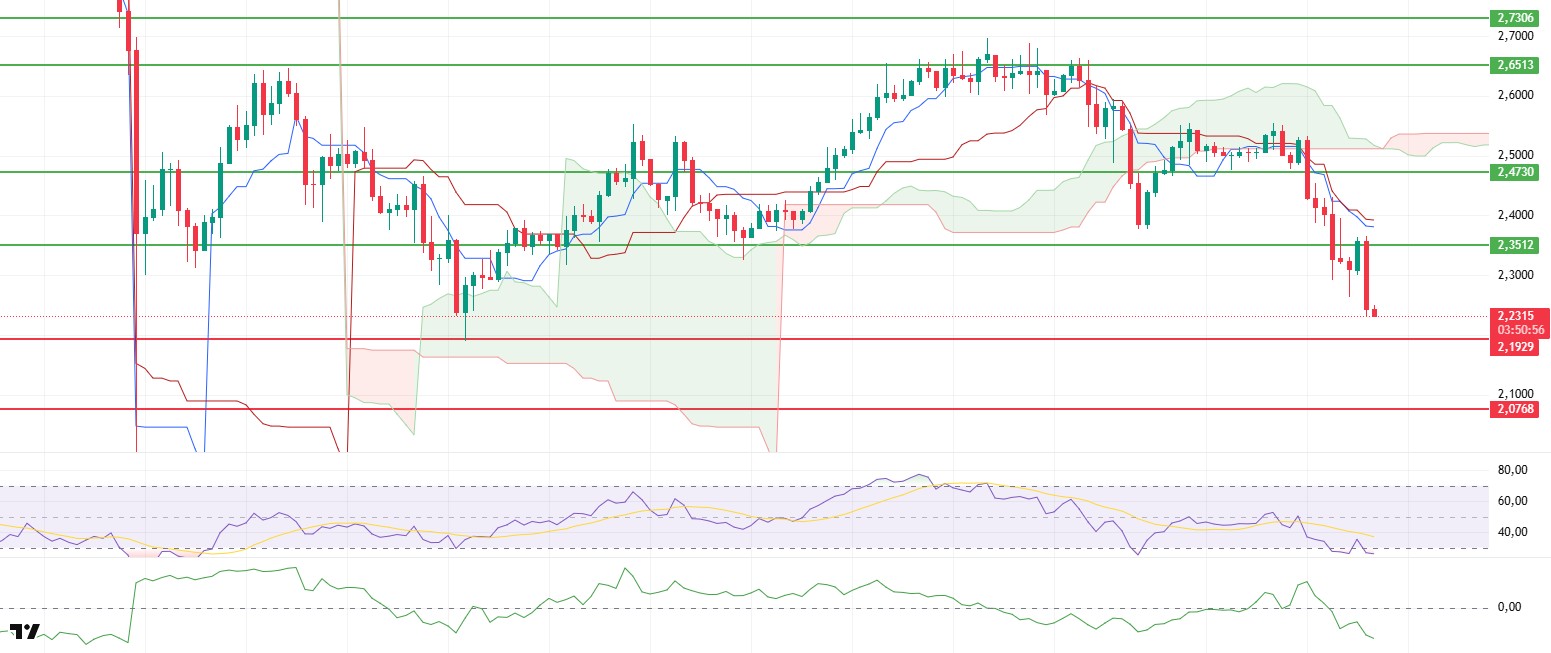Click the 2,7000 price axis tick

pos(1516,35)
